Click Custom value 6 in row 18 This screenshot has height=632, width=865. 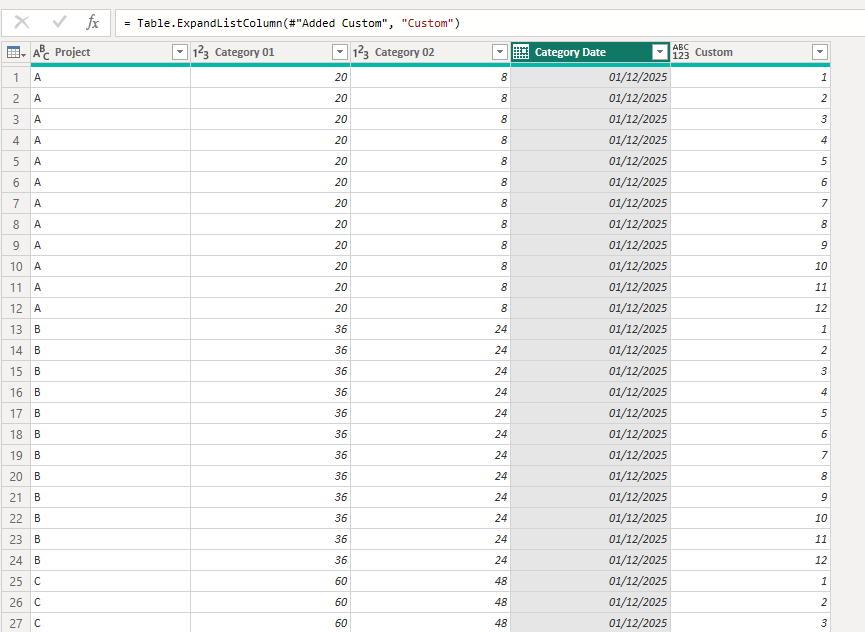(x=750, y=435)
